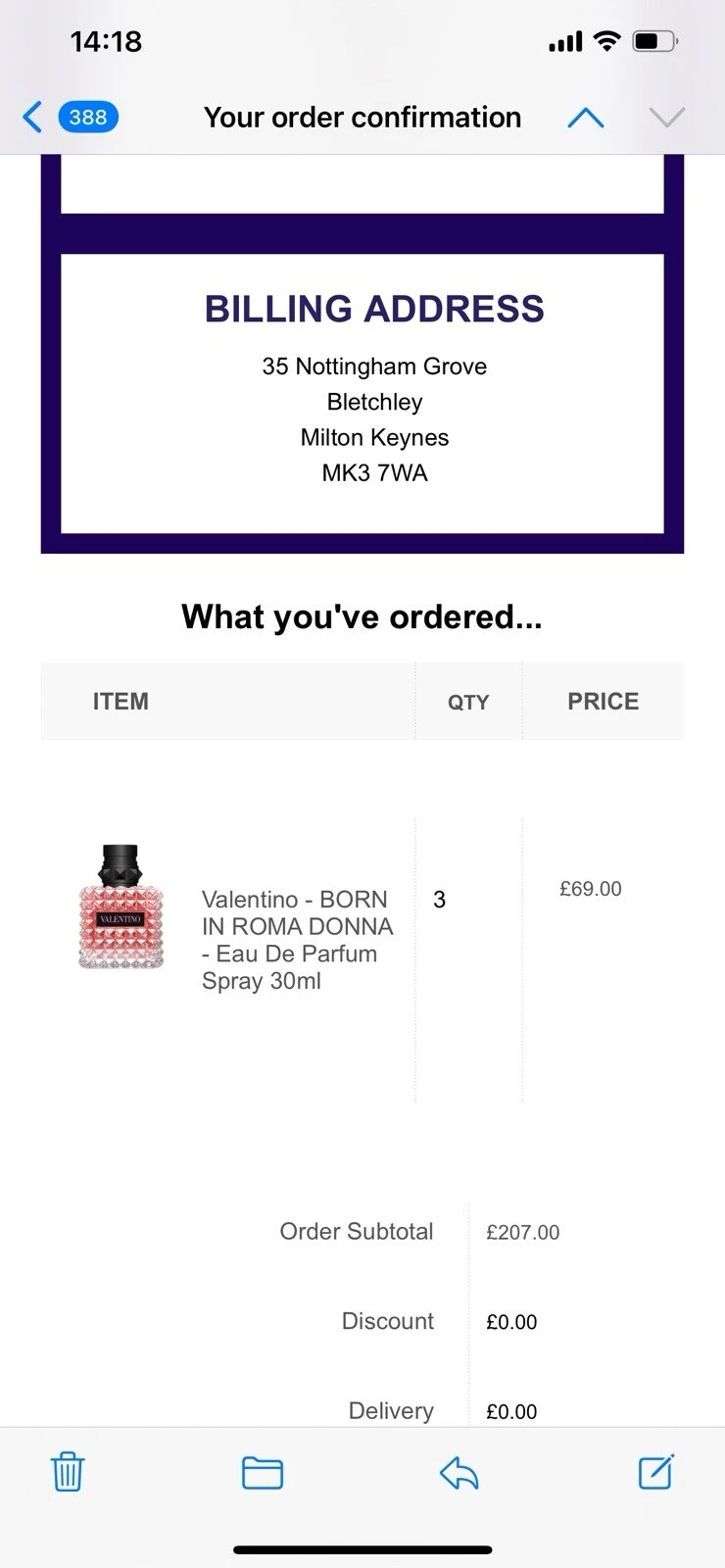Go to previous message with up chevron
This screenshot has height=1568, width=725.
click(586, 119)
